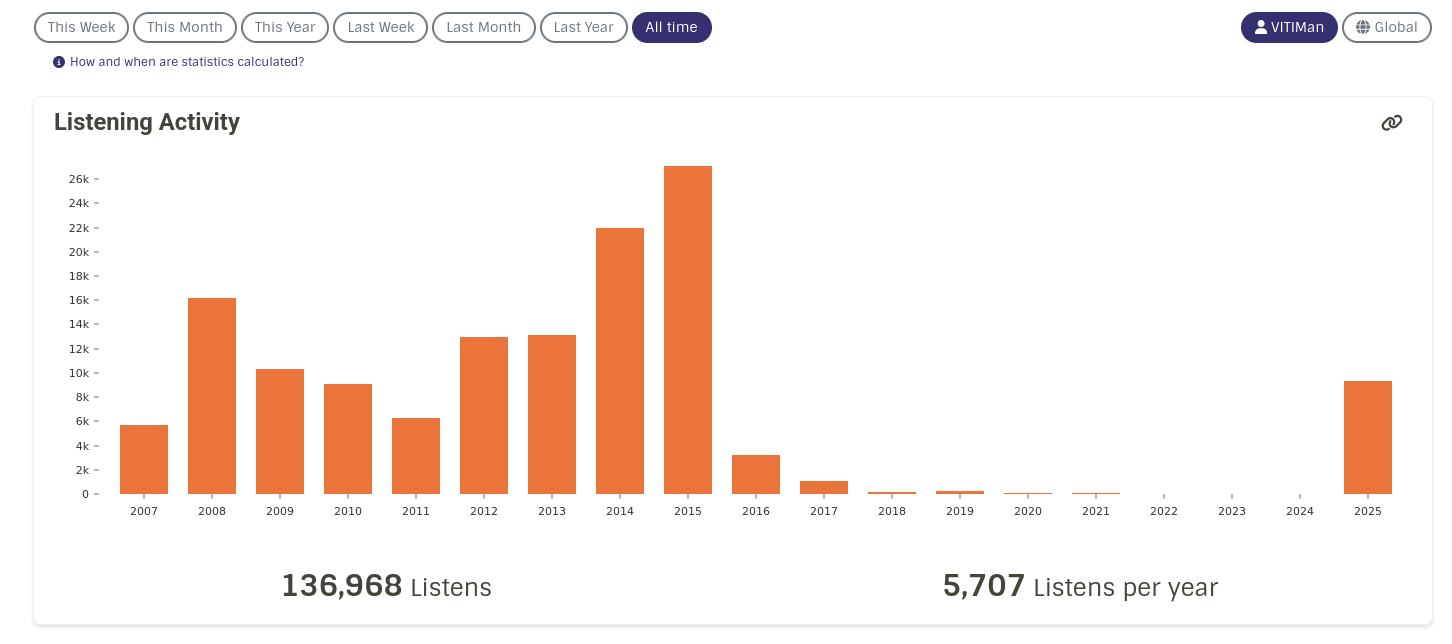Show Last Month statistics

484,28
